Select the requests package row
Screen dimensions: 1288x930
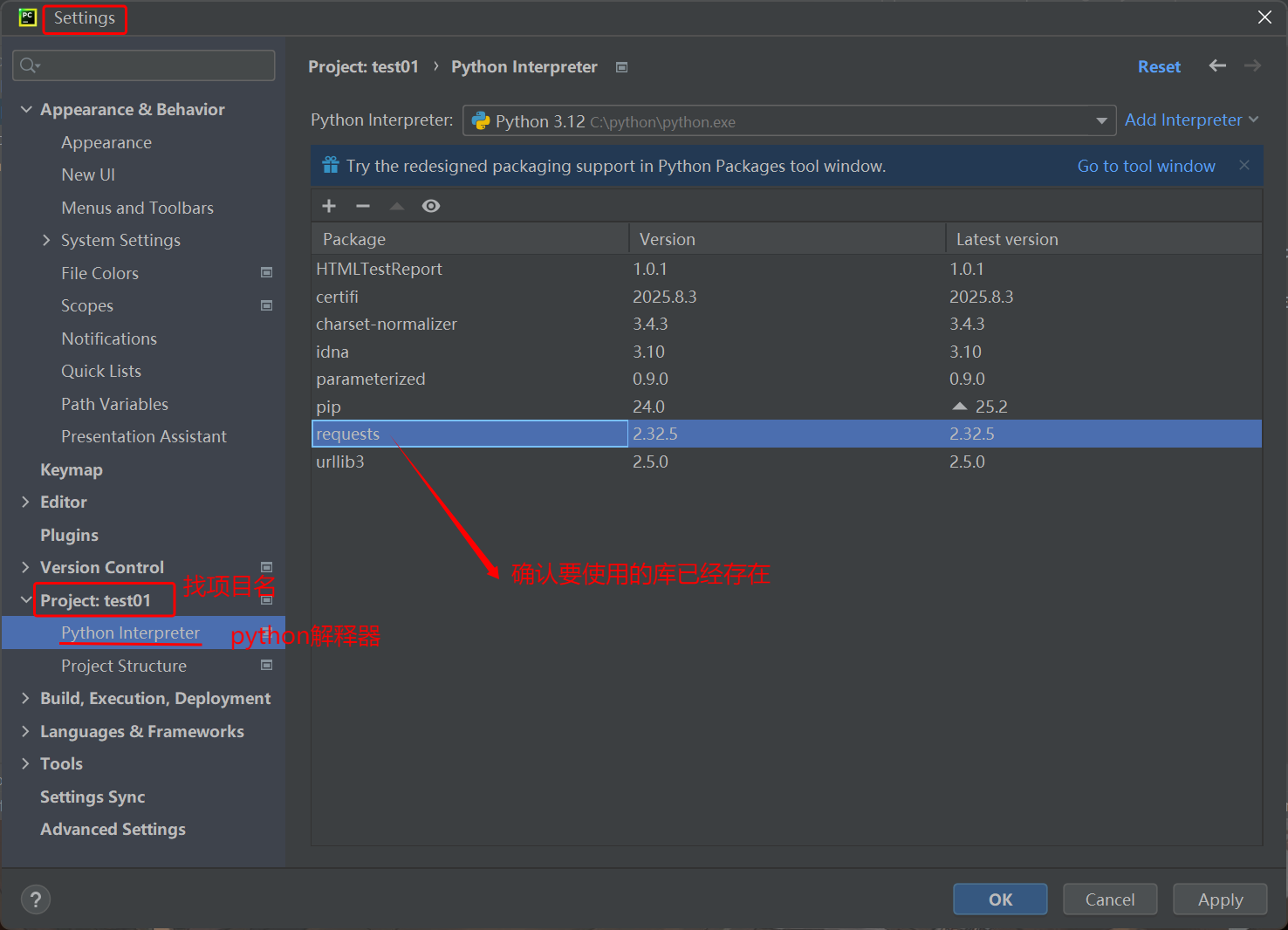[787, 434]
